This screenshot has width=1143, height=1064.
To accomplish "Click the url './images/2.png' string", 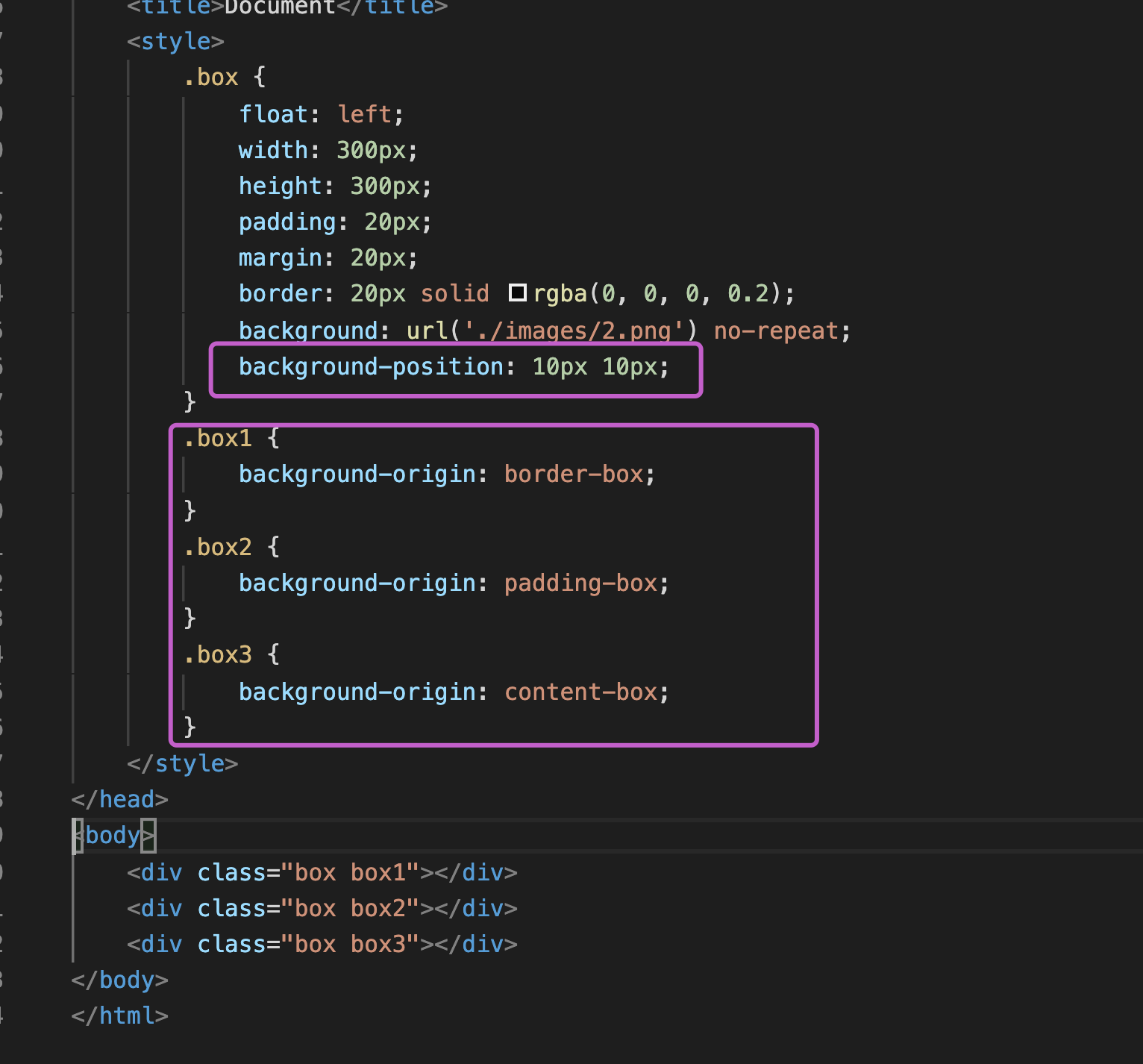I will pyautogui.click(x=574, y=330).
